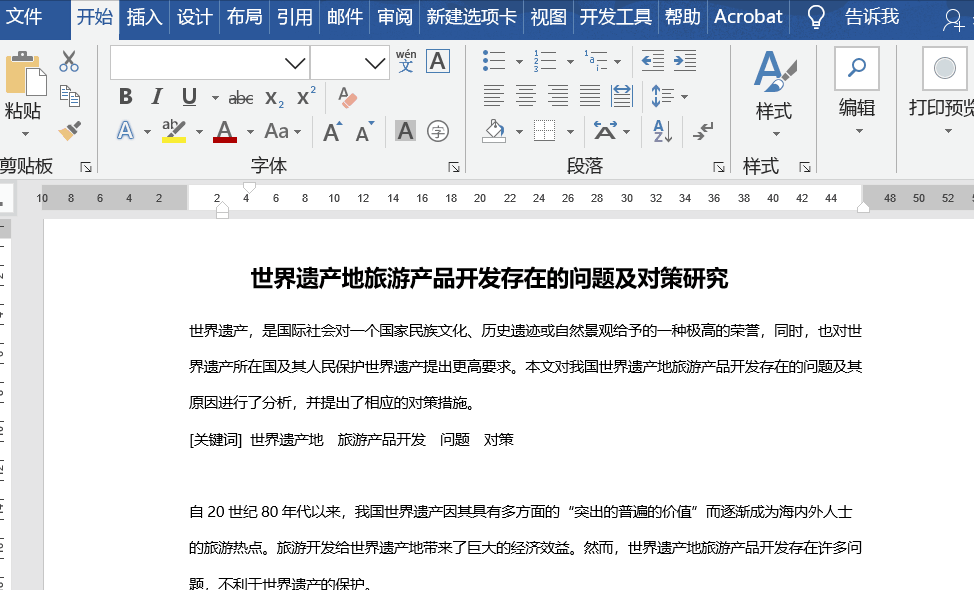This screenshot has width=974, height=590.
Task: Click the Clear Formatting eraser icon
Action: [x=347, y=98]
